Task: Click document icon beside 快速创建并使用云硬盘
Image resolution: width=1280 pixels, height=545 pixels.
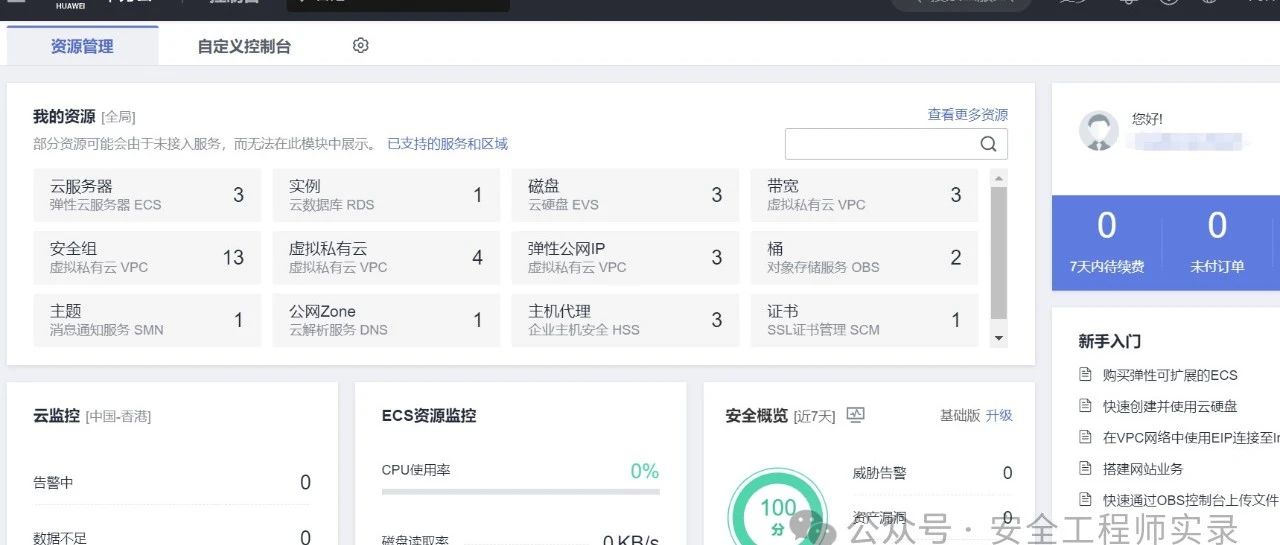Action: (1085, 406)
